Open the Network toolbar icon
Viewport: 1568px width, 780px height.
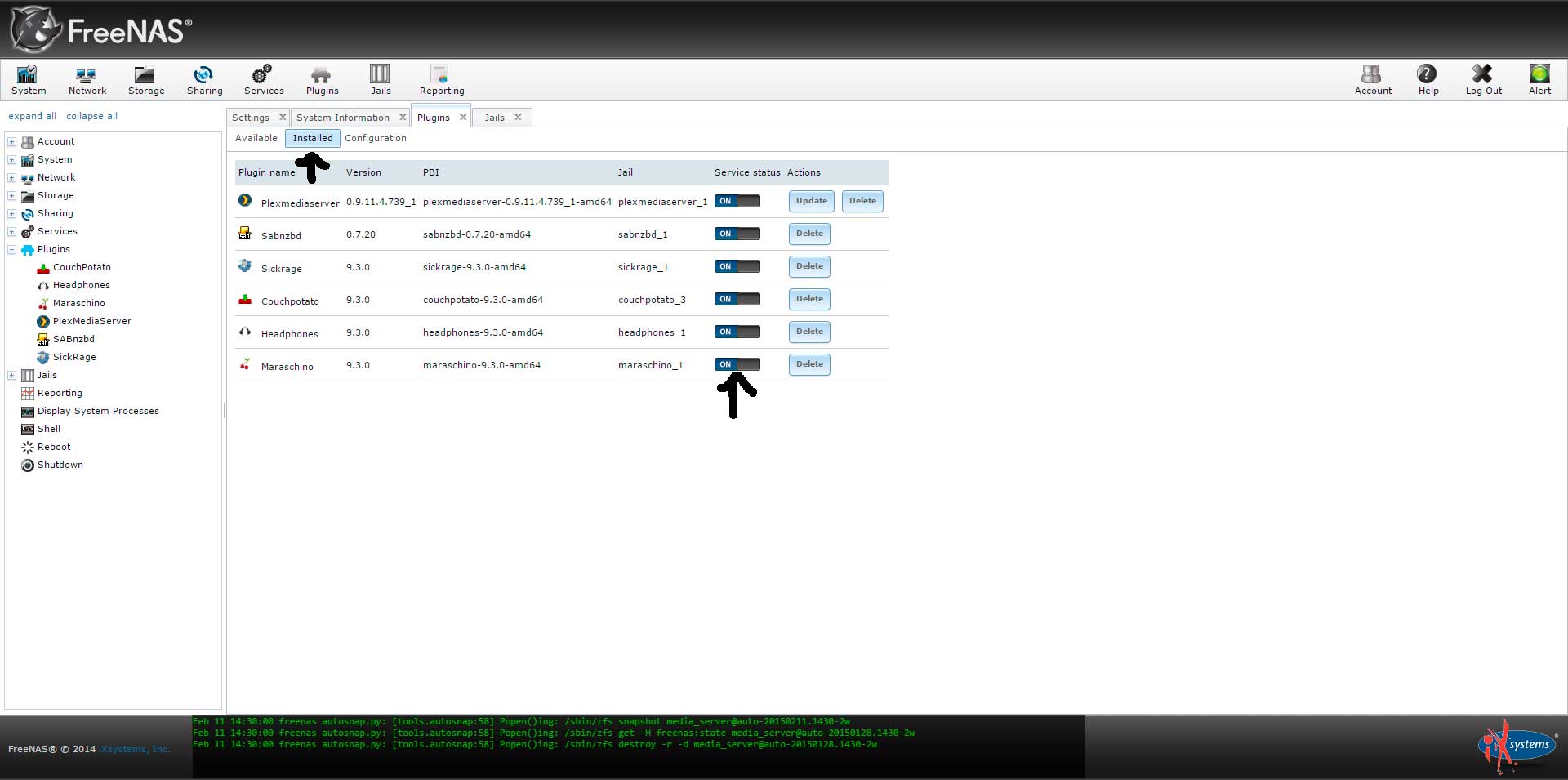pyautogui.click(x=87, y=80)
